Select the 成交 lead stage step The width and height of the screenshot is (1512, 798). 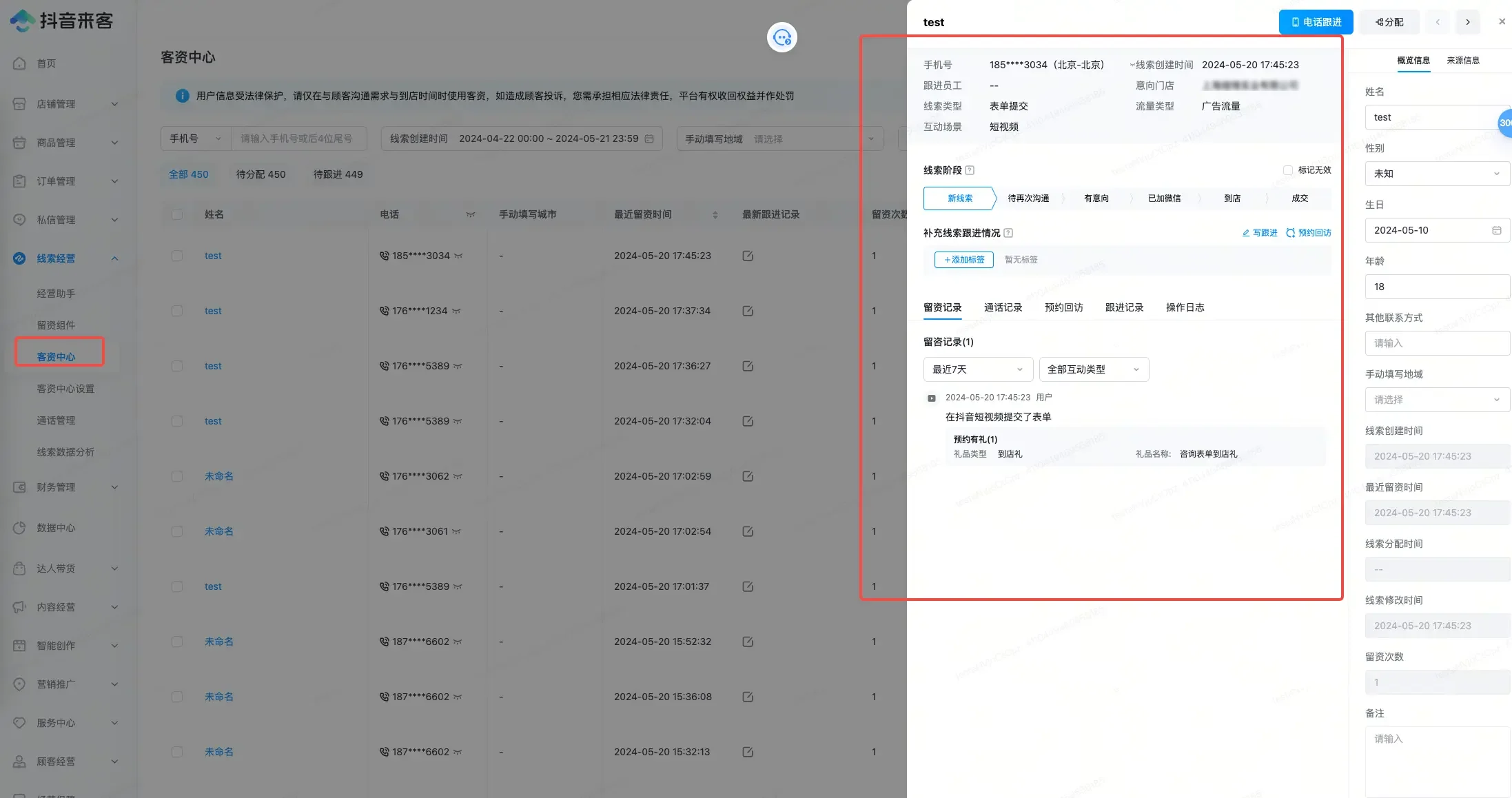click(1299, 198)
